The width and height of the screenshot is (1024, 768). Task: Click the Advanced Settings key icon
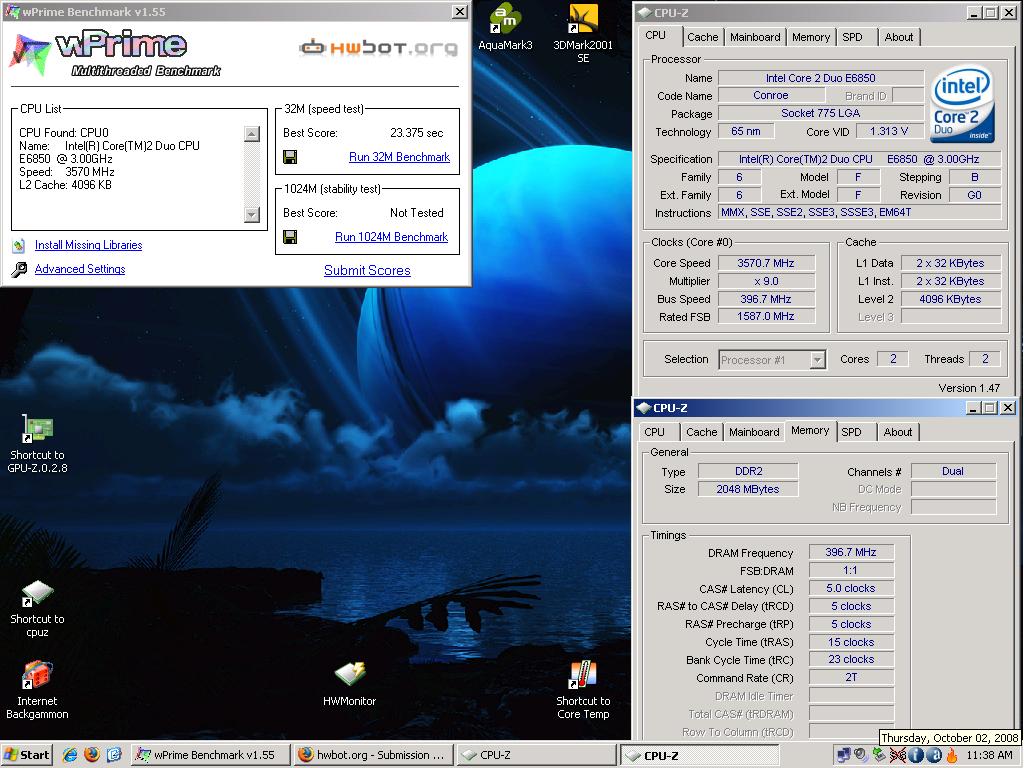click(x=19, y=269)
